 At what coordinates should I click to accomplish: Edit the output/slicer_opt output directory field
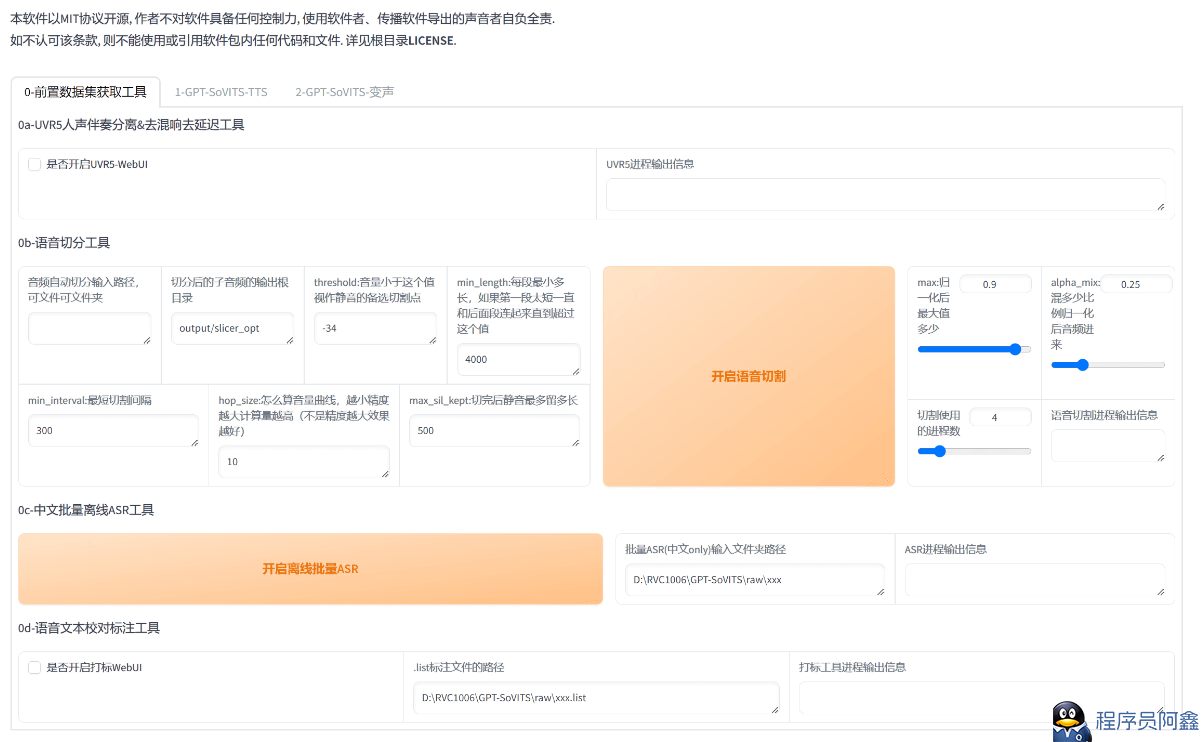tap(232, 329)
